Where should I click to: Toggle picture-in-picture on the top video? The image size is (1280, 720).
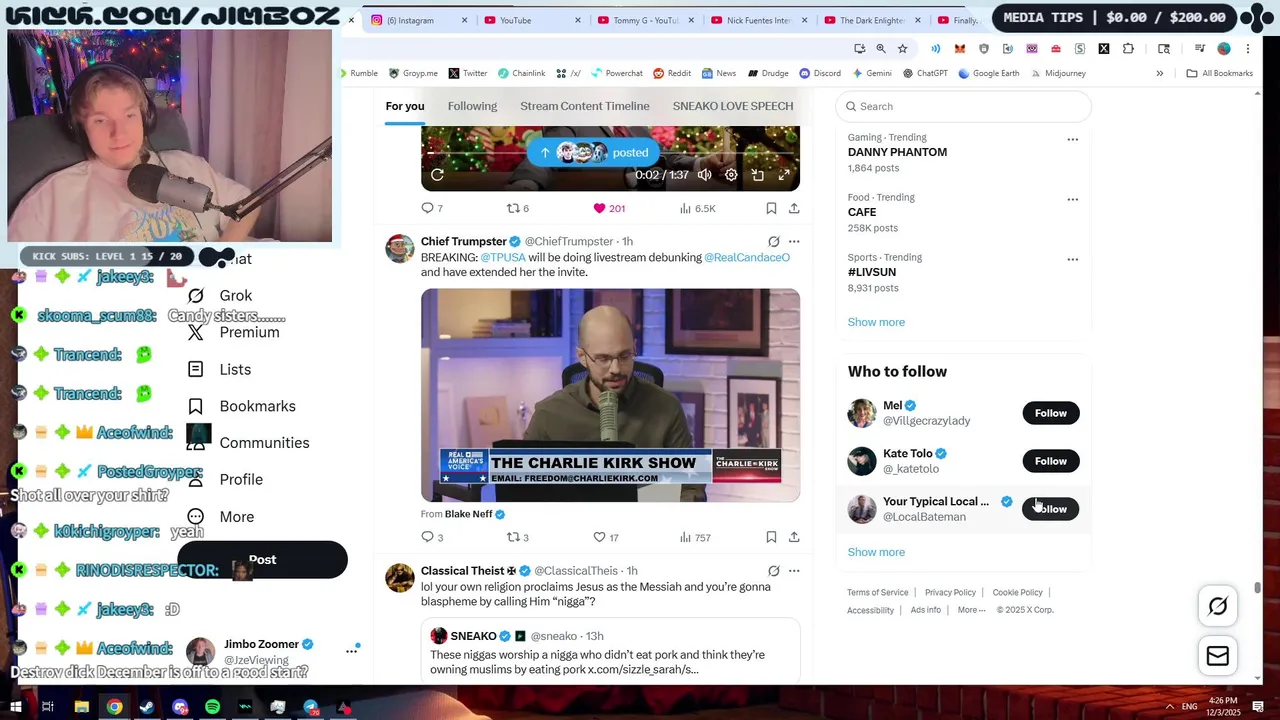point(758,175)
